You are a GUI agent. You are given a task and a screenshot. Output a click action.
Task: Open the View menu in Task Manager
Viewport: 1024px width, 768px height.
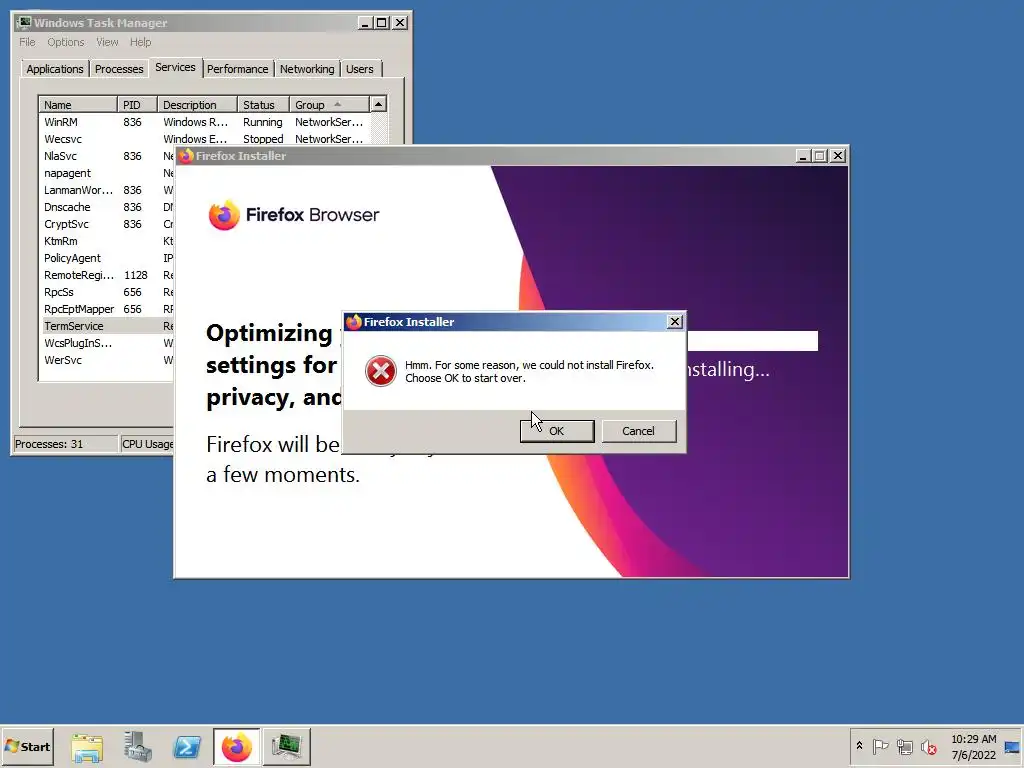pyautogui.click(x=107, y=42)
